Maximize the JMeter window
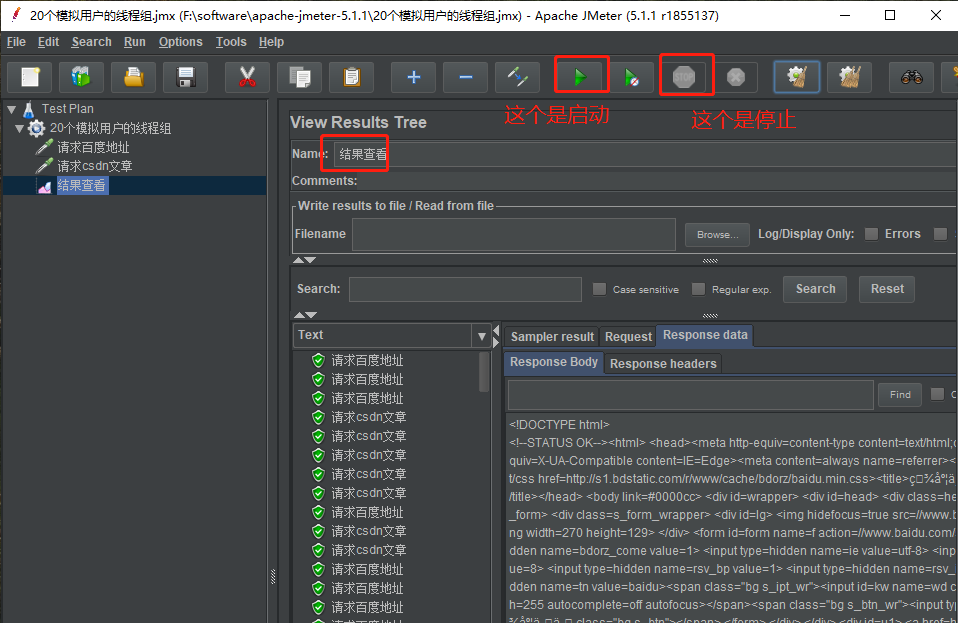Screen dimensions: 958x623 (x=890, y=15)
